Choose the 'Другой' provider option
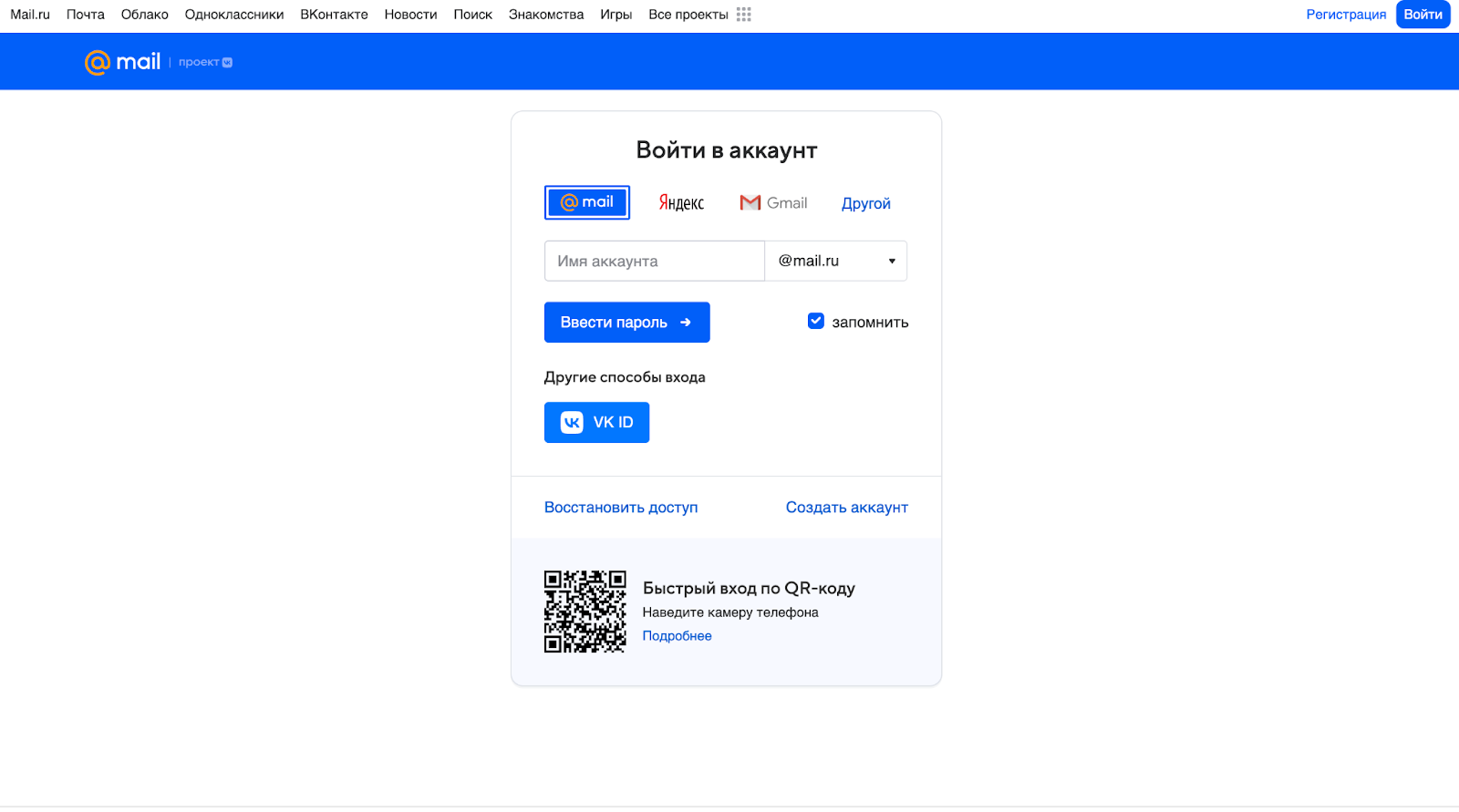 tap(866, 203)
